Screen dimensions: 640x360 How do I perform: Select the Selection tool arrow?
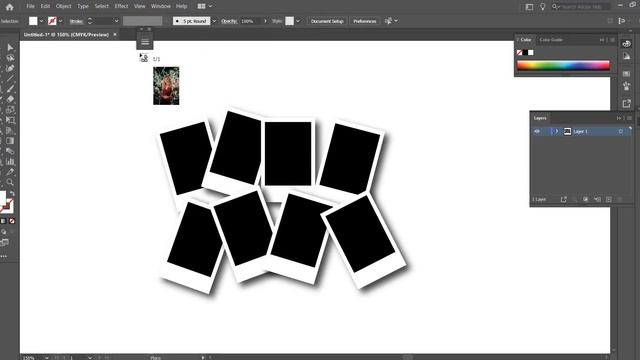10,48
